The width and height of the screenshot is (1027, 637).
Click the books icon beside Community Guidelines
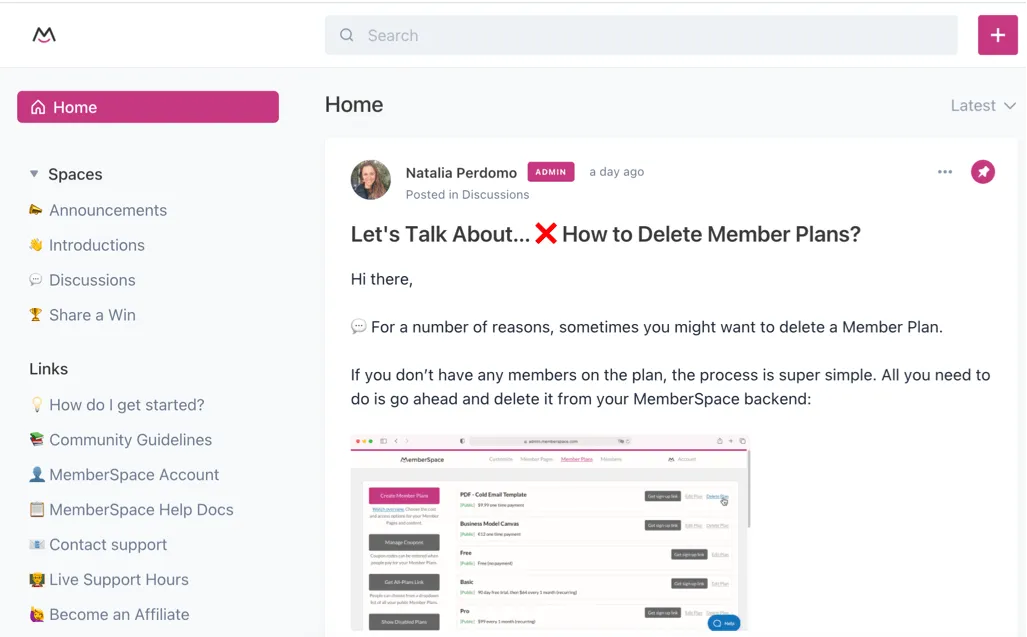tap(37, 439)
